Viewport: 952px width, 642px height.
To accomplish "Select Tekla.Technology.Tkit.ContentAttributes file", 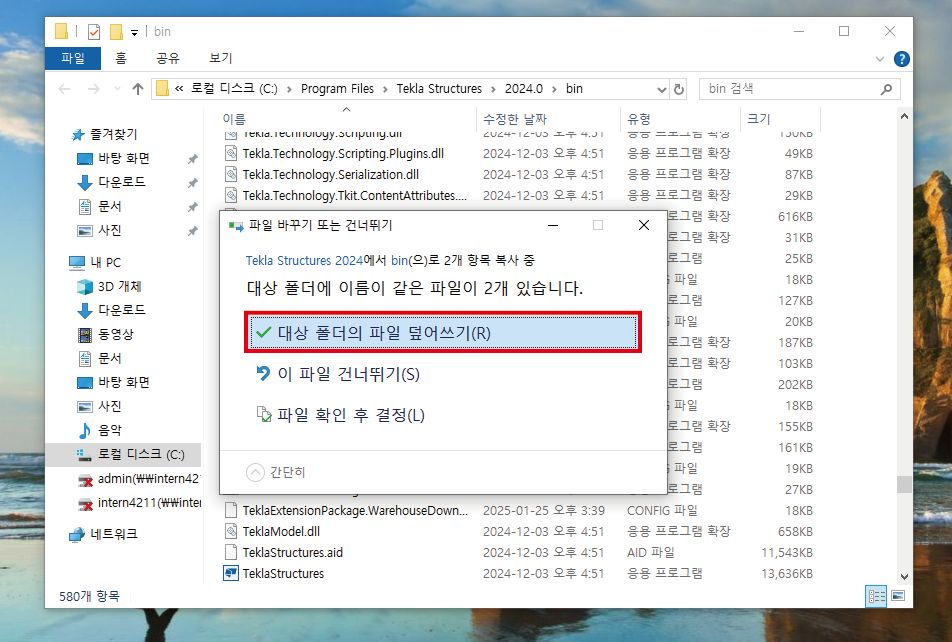I will 355,196.
